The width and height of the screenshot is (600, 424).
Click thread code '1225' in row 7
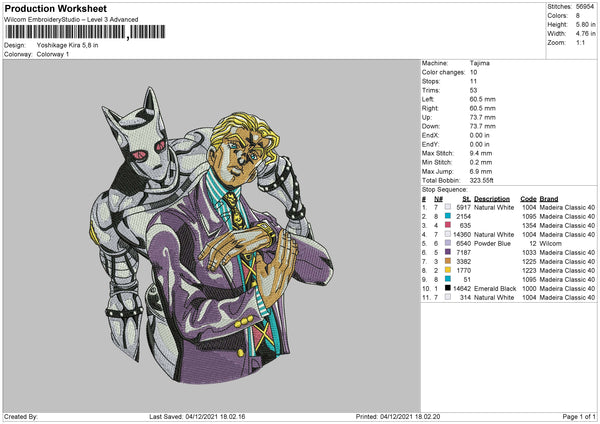pyautogui.click(x=529, y=261)
